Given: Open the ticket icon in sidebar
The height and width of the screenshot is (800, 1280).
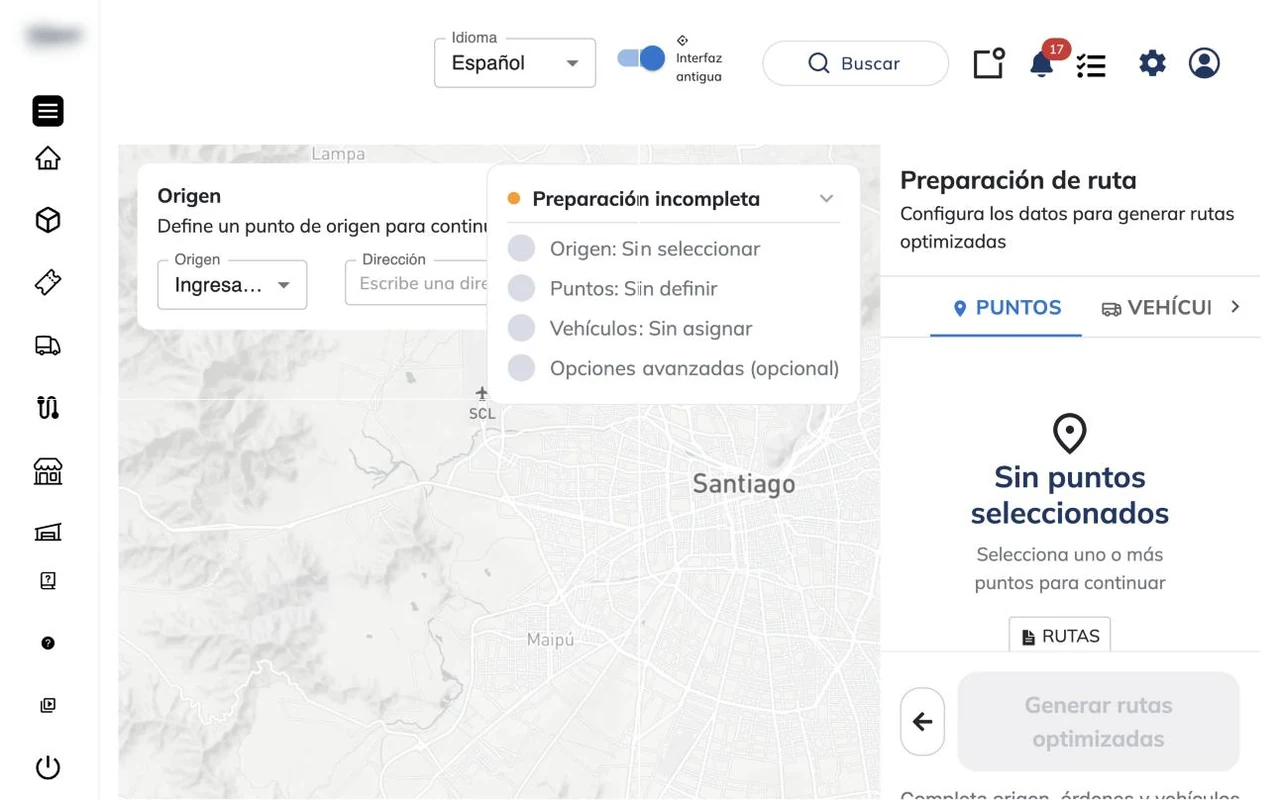Looking at the screenshot, I should click(48, 283).
